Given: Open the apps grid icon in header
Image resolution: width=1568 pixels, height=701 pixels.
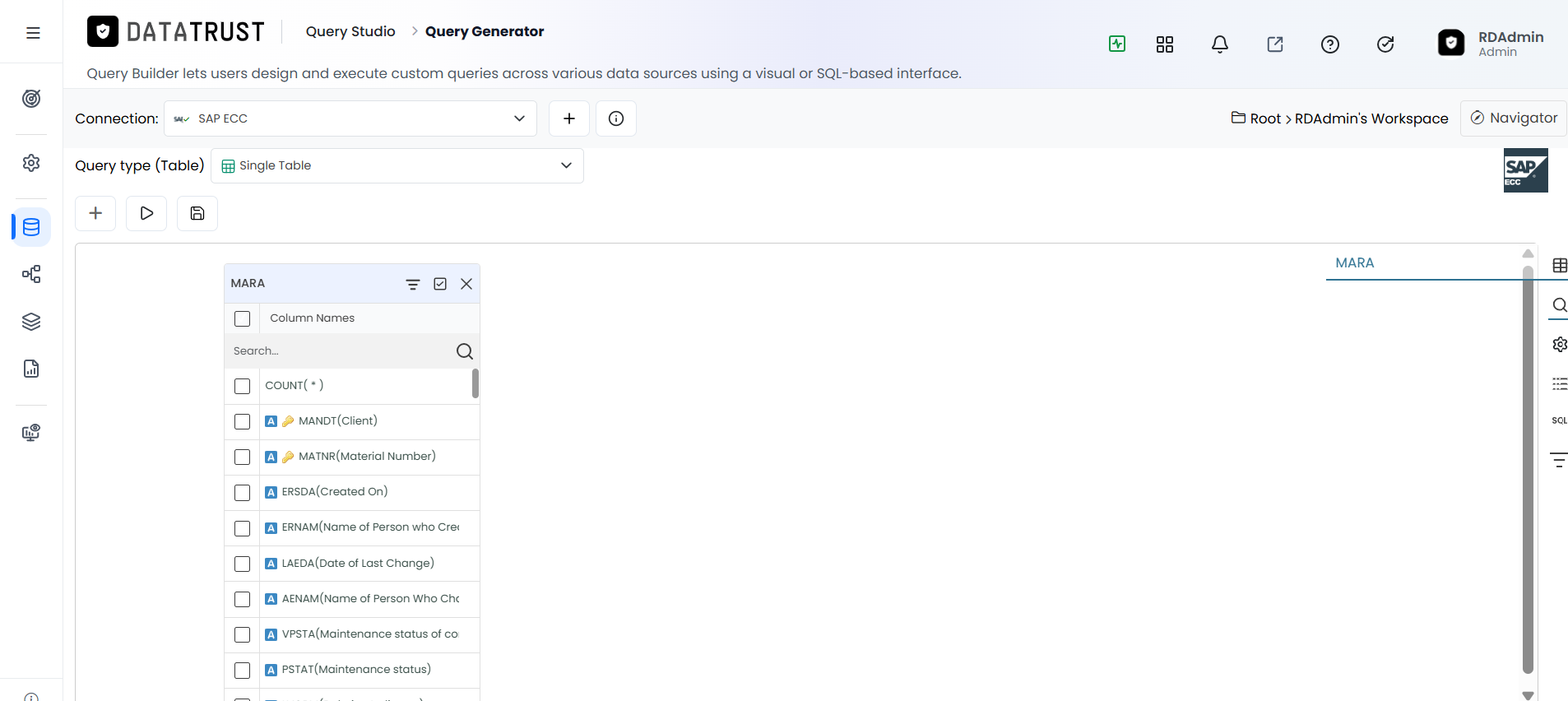Looking at the screenshot, I should click(x=1165, y=44).
